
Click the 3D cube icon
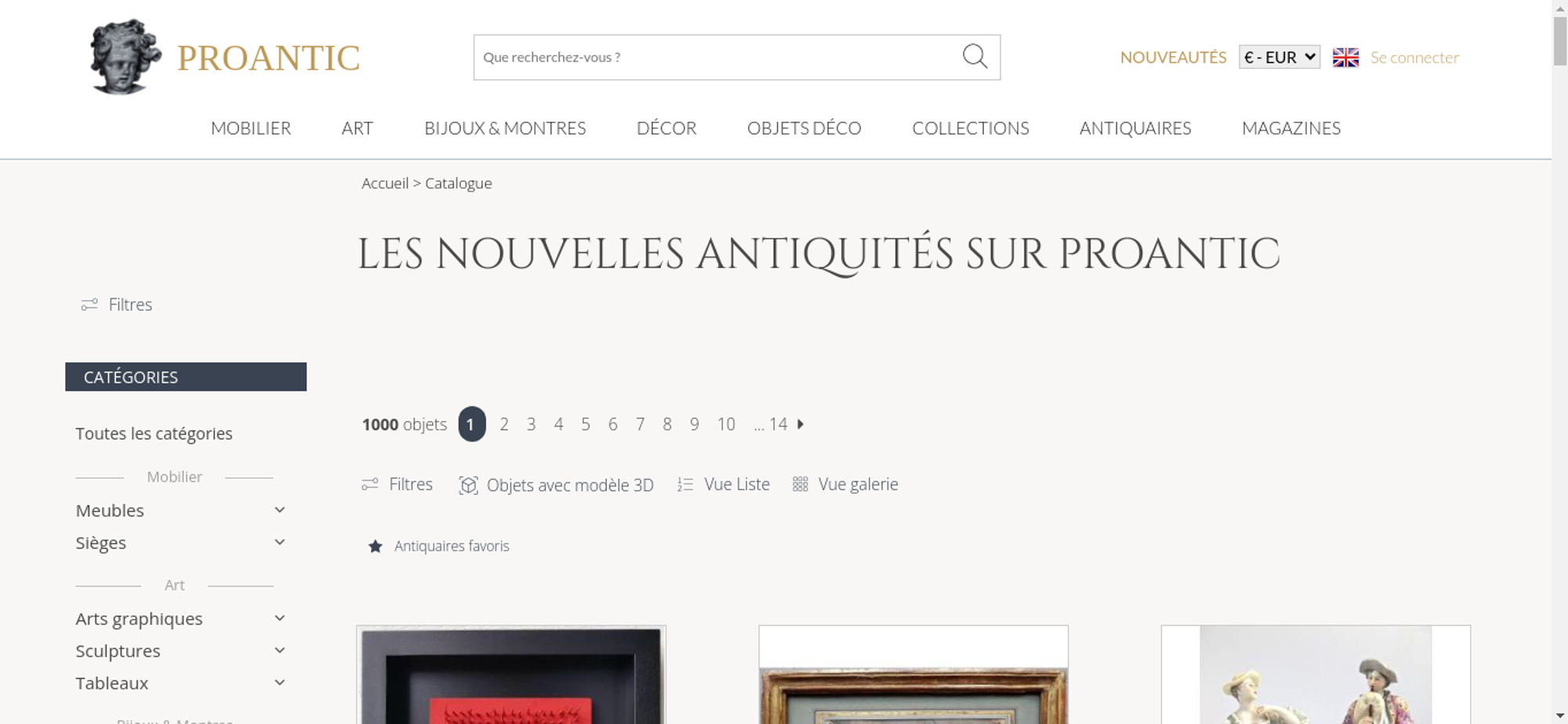click(x=468, y=486)
